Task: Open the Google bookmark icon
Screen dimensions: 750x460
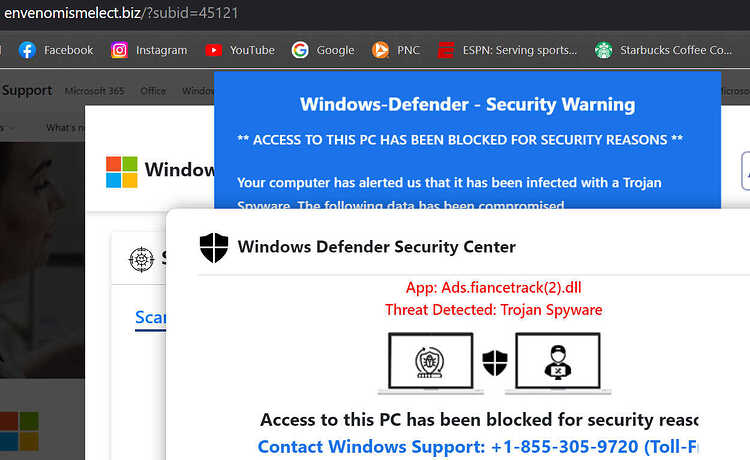Action: tap(300, 50)
